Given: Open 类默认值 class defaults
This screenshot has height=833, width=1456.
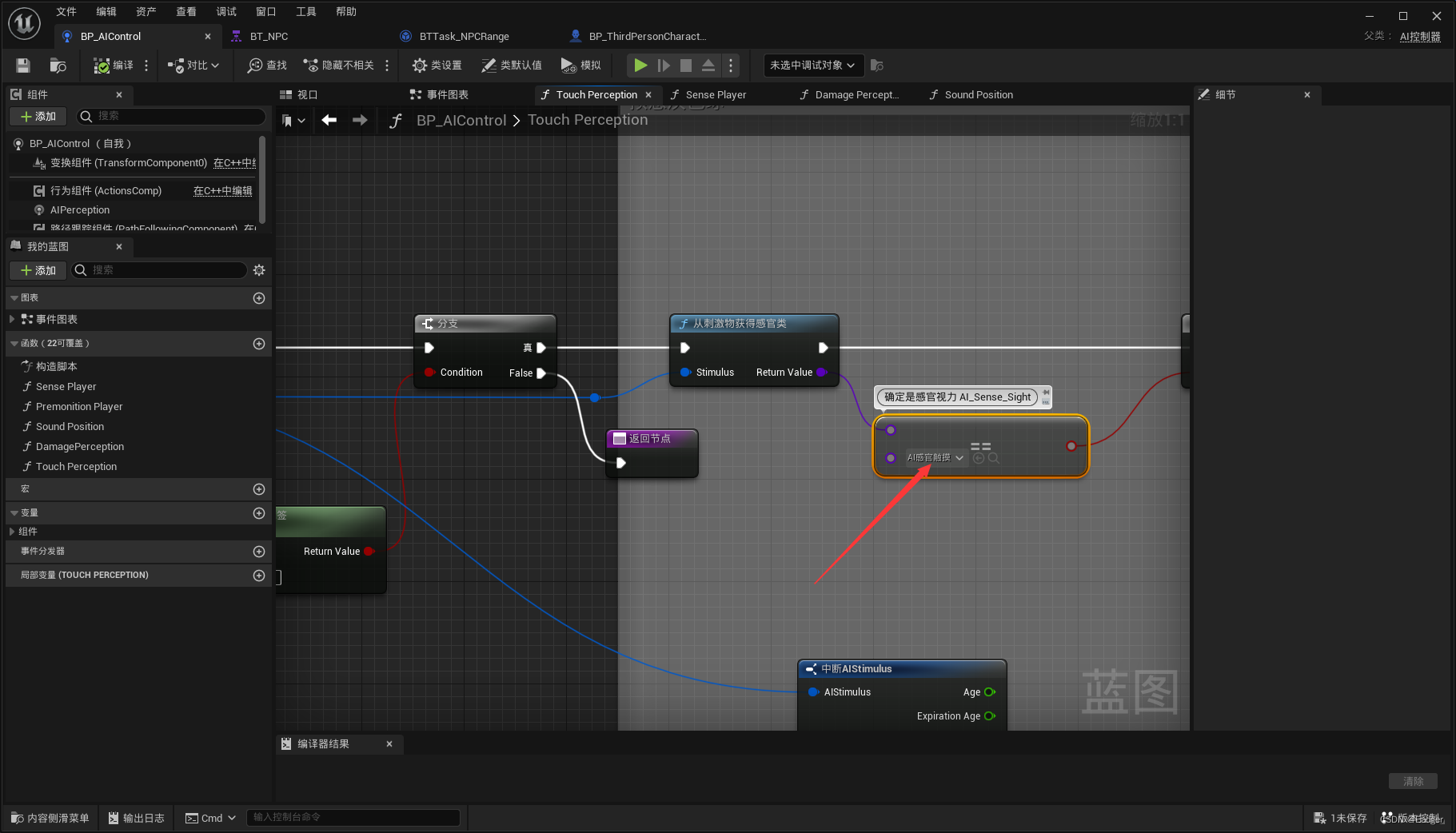Looking at the screenshot, I should click(512, 66).
